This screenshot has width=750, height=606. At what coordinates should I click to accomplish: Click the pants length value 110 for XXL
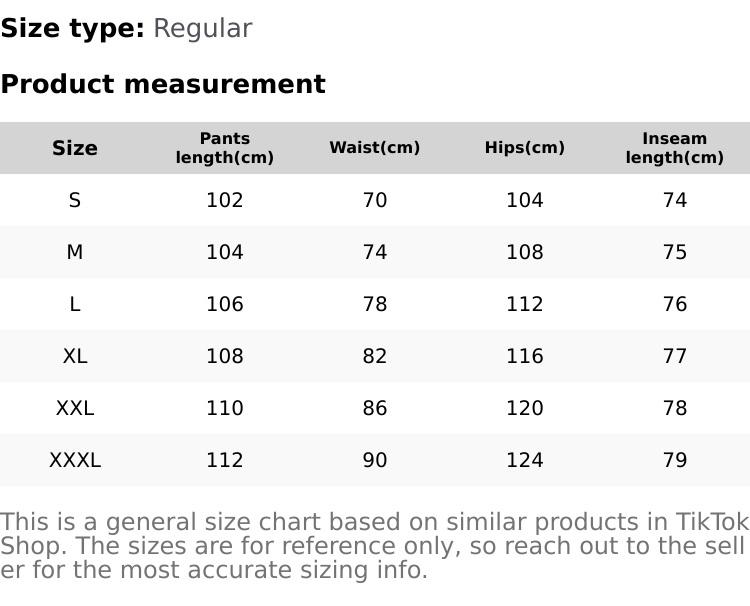point(225,408)
